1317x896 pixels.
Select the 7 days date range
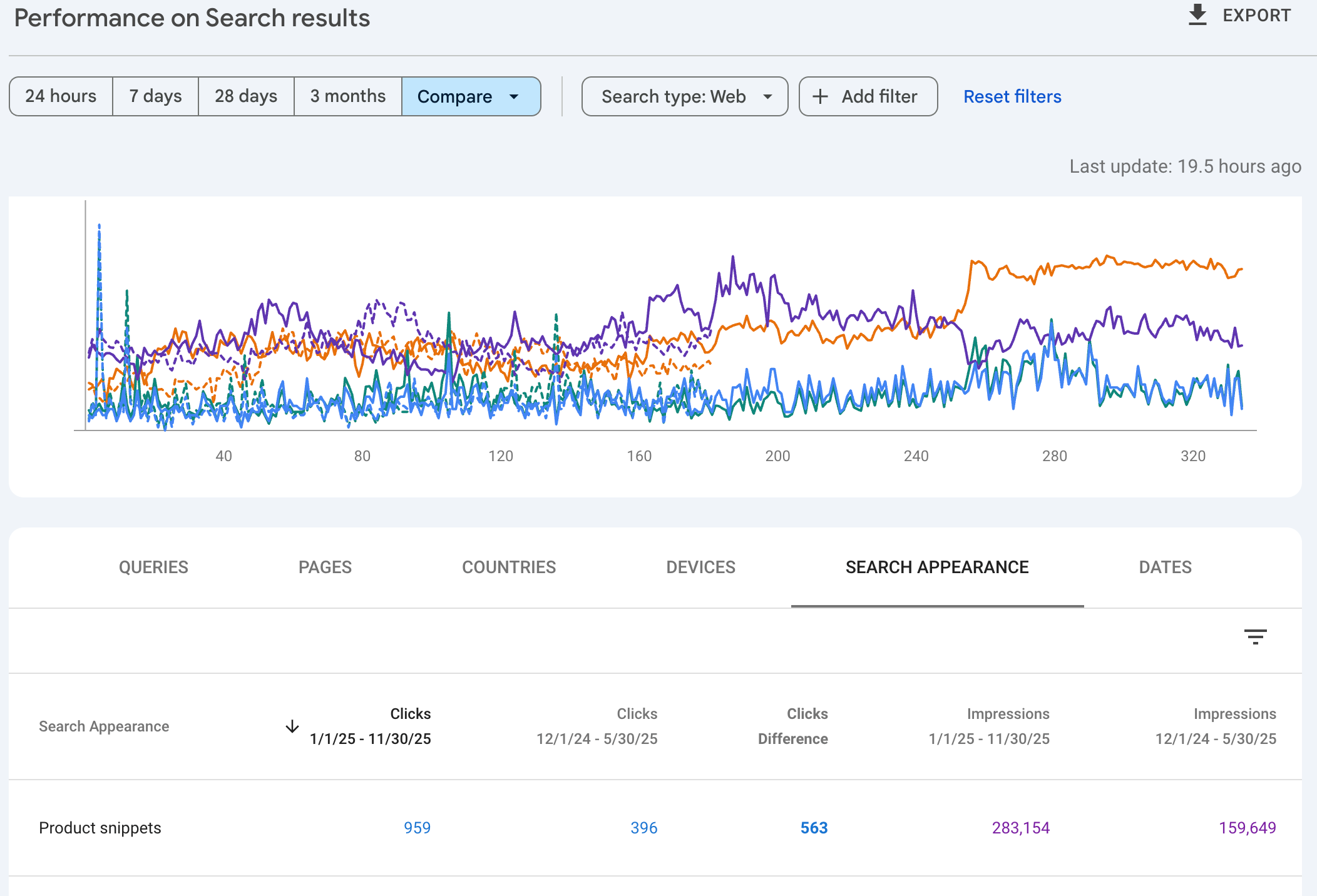155,96
